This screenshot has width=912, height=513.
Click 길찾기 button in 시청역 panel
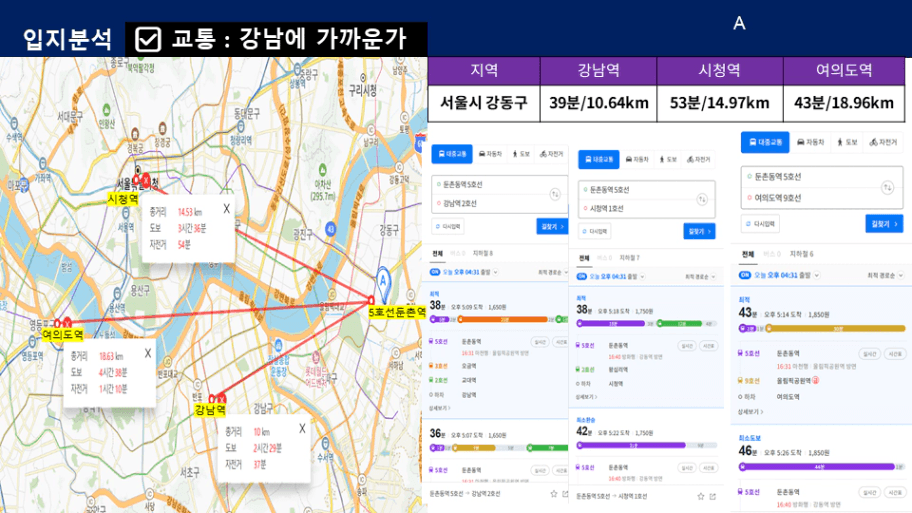tap(699, 231)
